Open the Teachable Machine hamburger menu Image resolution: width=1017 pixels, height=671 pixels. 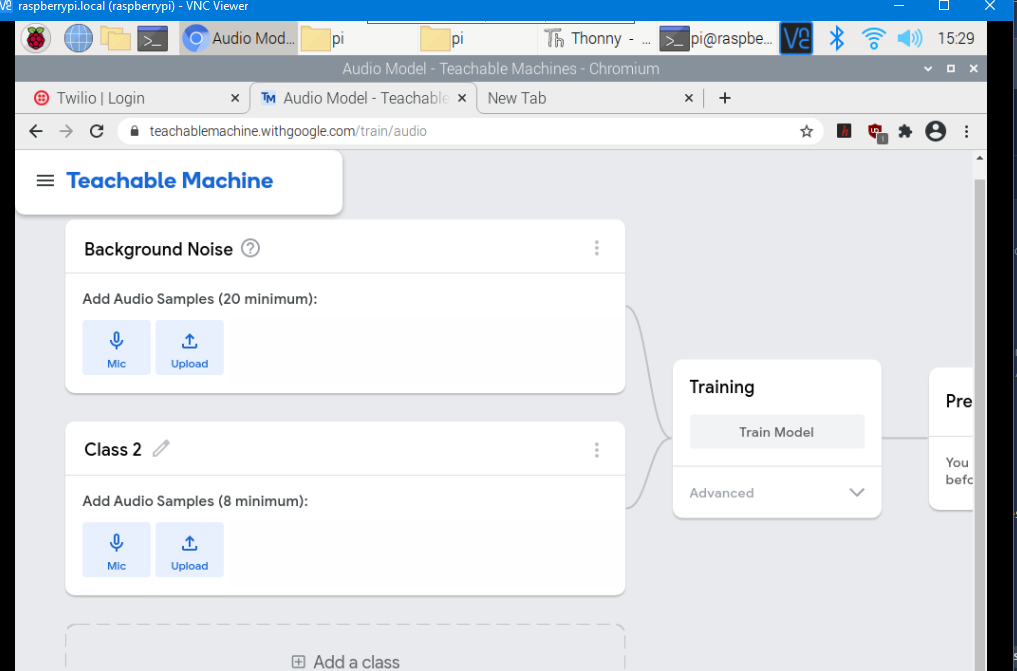45,181
